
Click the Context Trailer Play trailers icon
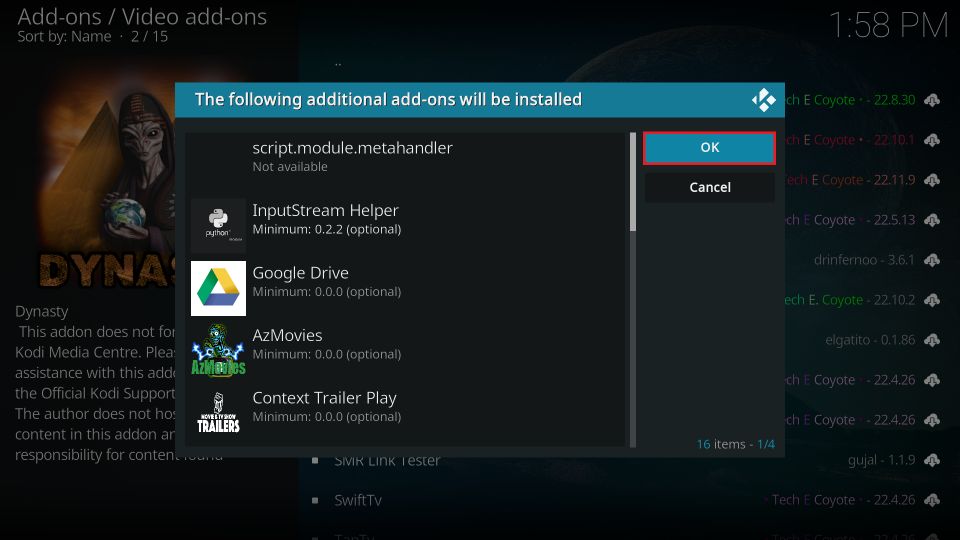pyautogui.click(x=218, y=413)
